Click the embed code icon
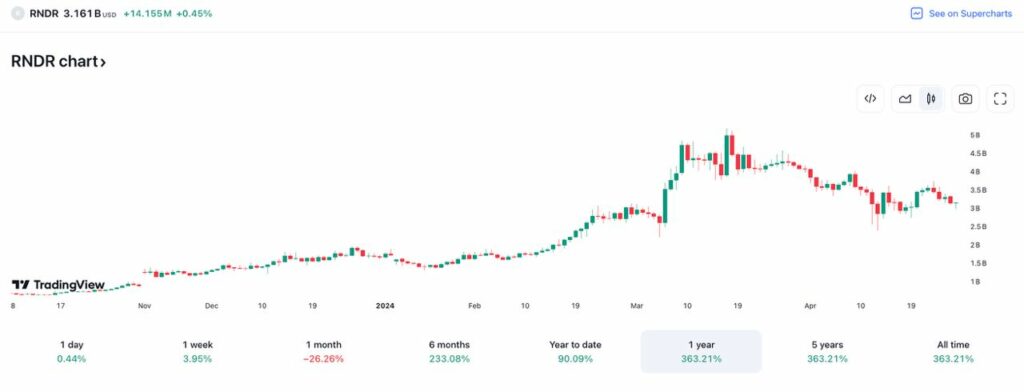This screenshot has height=392, width=1024. pyautogui.click(x=870, y=99)
